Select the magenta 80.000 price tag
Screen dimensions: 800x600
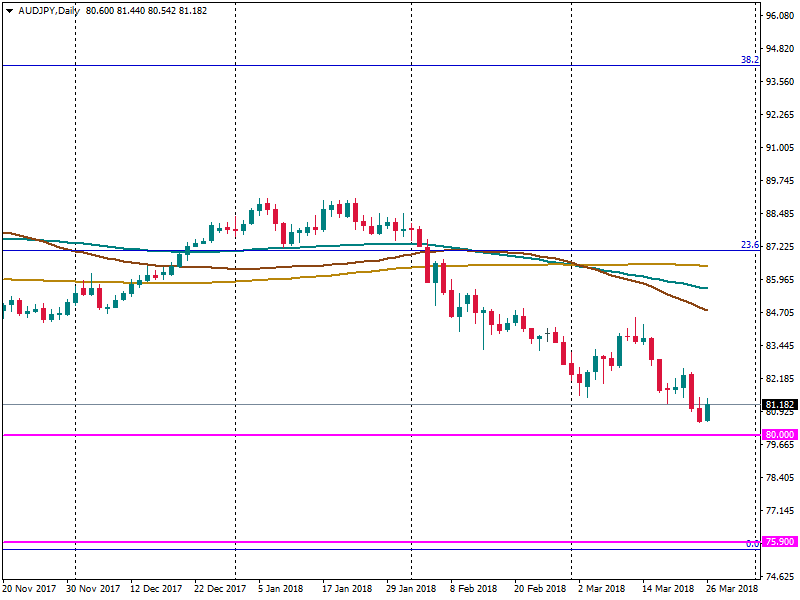779,435
